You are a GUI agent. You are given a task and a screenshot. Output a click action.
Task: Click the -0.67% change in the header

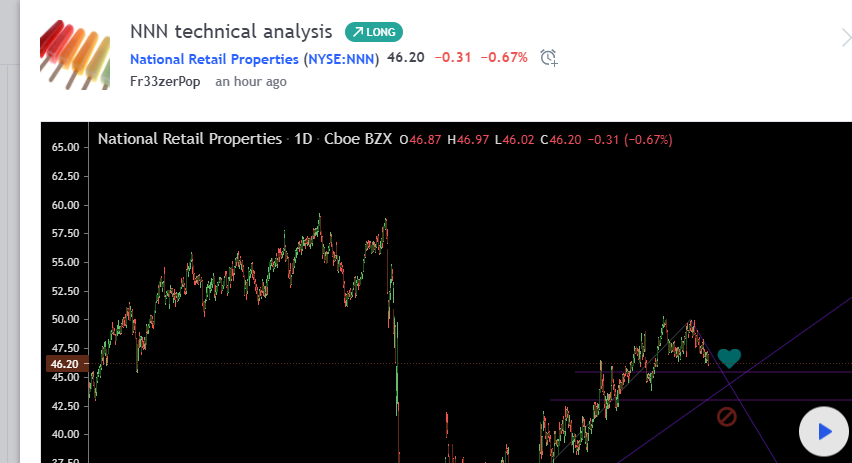coord(504,58)
